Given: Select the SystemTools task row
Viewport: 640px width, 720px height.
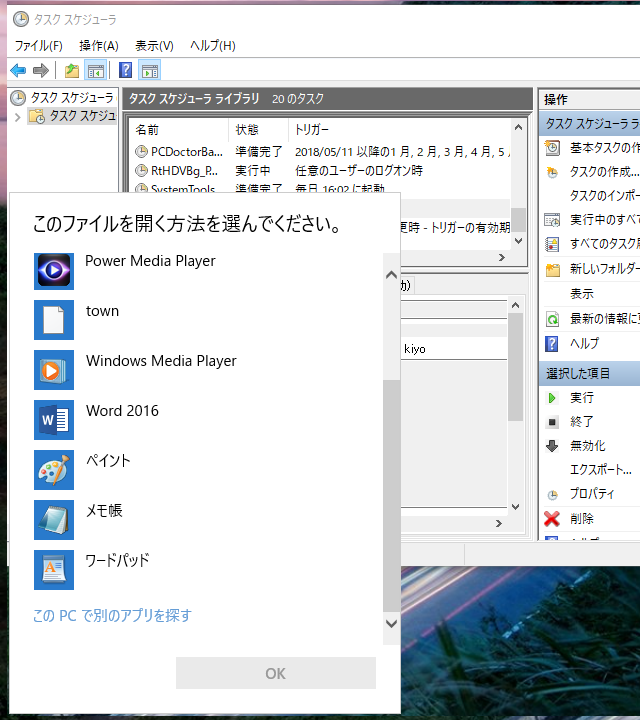Looking at the screenshot, I should click(320, 188).
